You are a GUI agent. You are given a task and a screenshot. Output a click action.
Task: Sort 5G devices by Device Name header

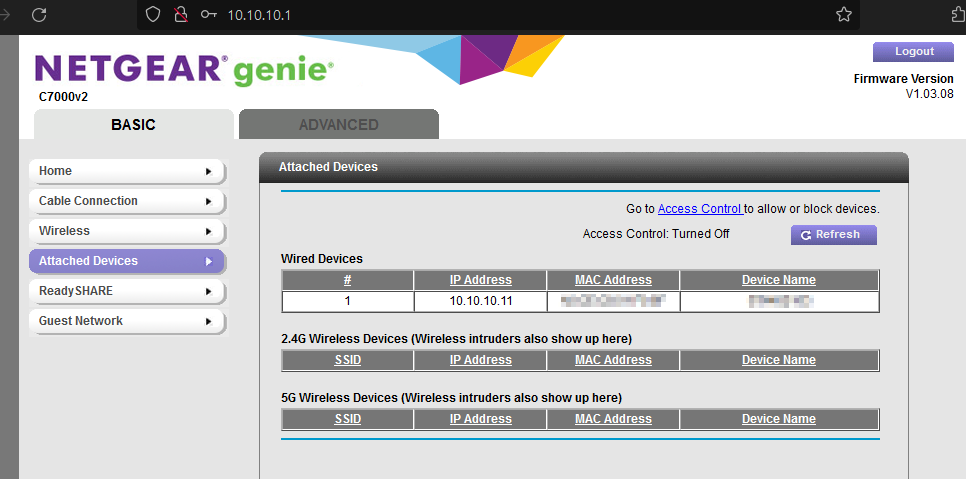(779, 419)
